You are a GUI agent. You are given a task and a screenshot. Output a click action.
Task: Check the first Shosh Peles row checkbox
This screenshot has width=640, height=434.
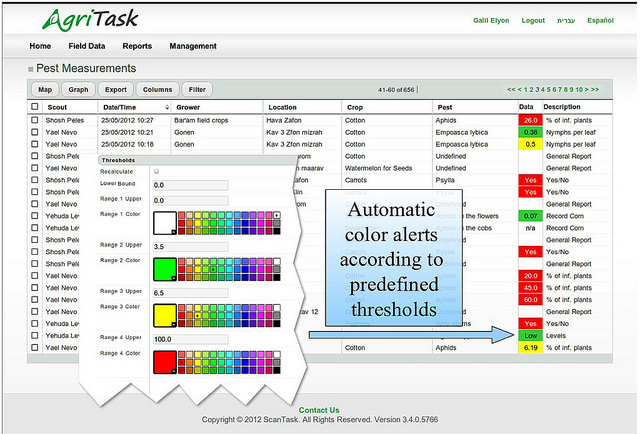click(x=35, y=120)
